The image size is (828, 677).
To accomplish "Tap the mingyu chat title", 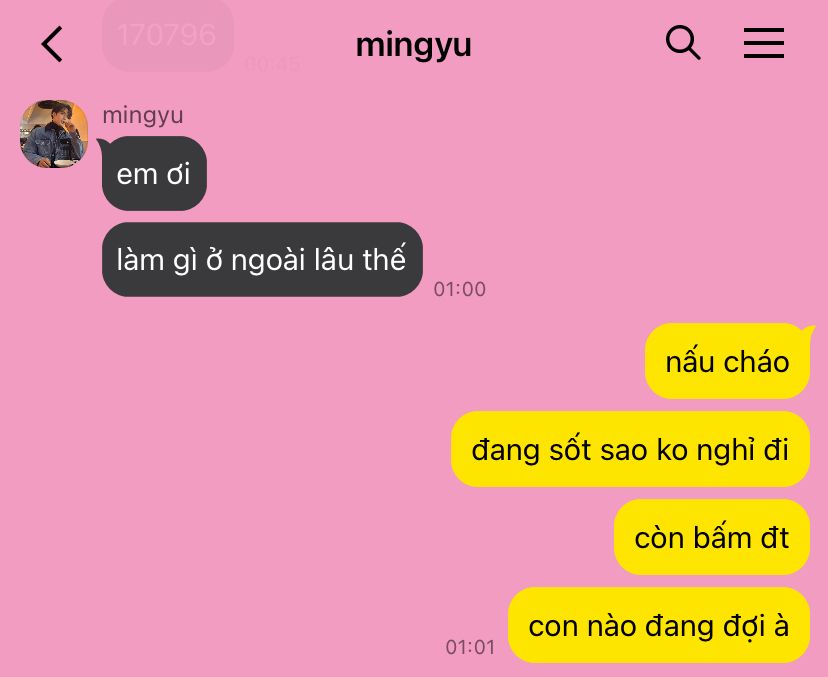I will (x=413, y=46).
